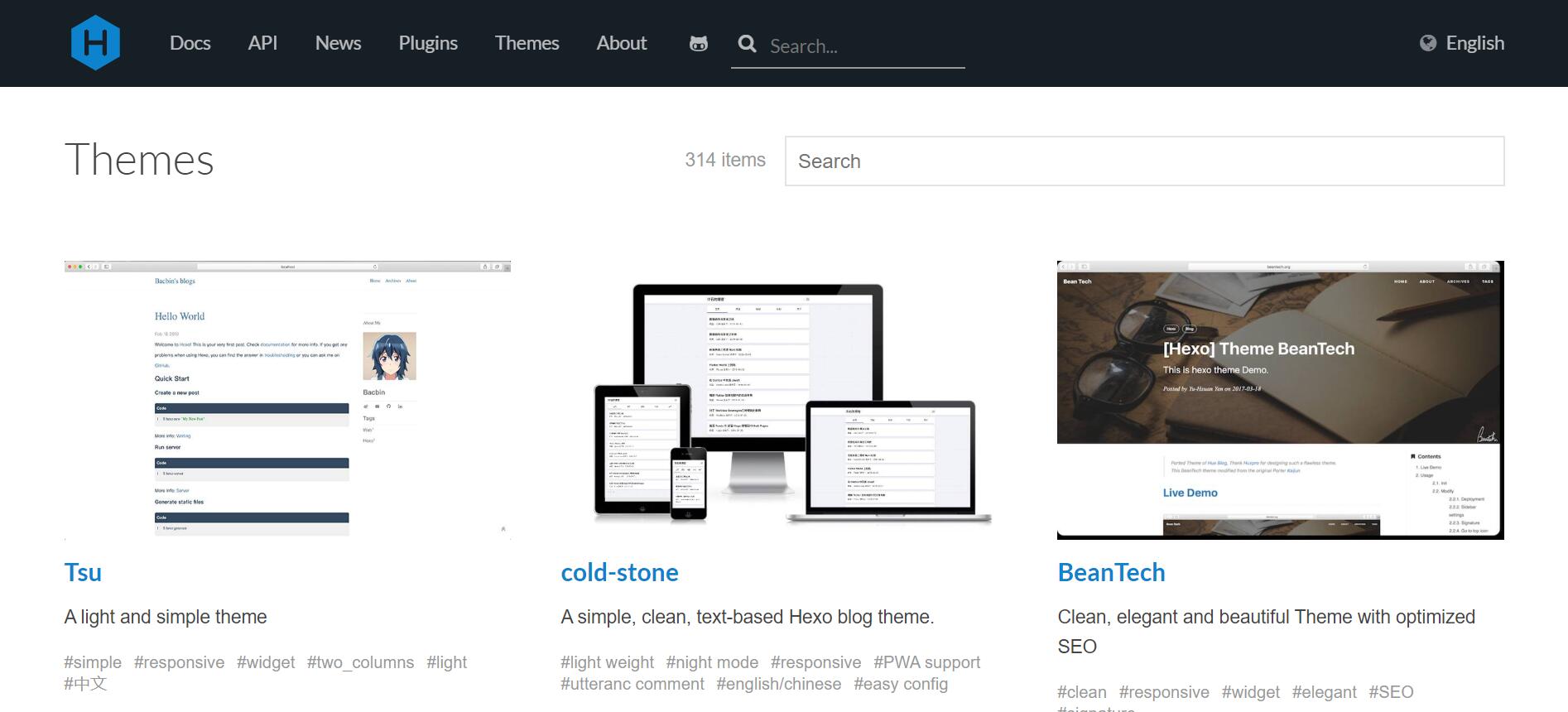Follow the cold-stone title link
The width and height of the screenshot is (1568, 712).
click(x=619, y=573)
